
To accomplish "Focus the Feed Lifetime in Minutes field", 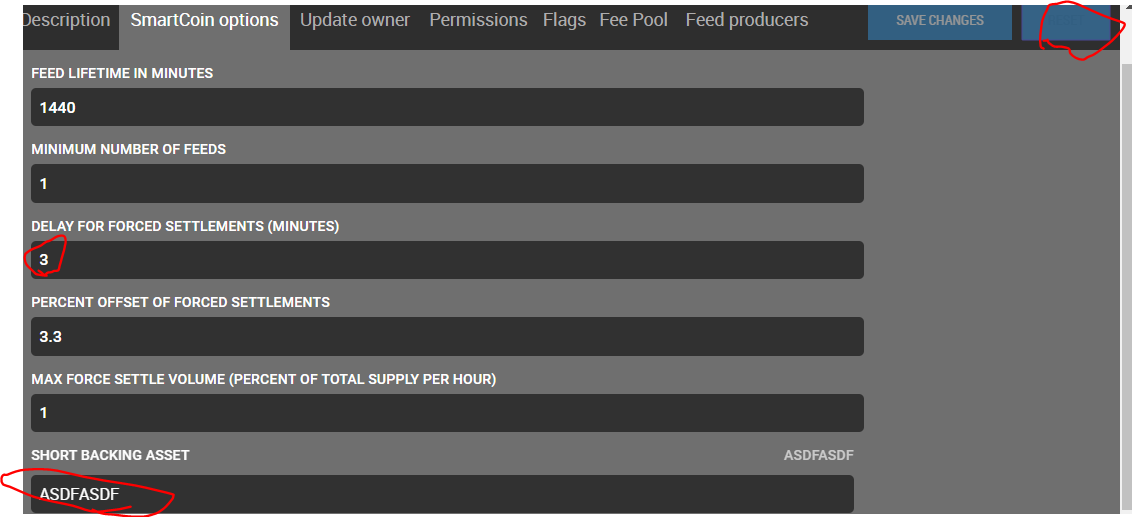I will tap(447, 107).
